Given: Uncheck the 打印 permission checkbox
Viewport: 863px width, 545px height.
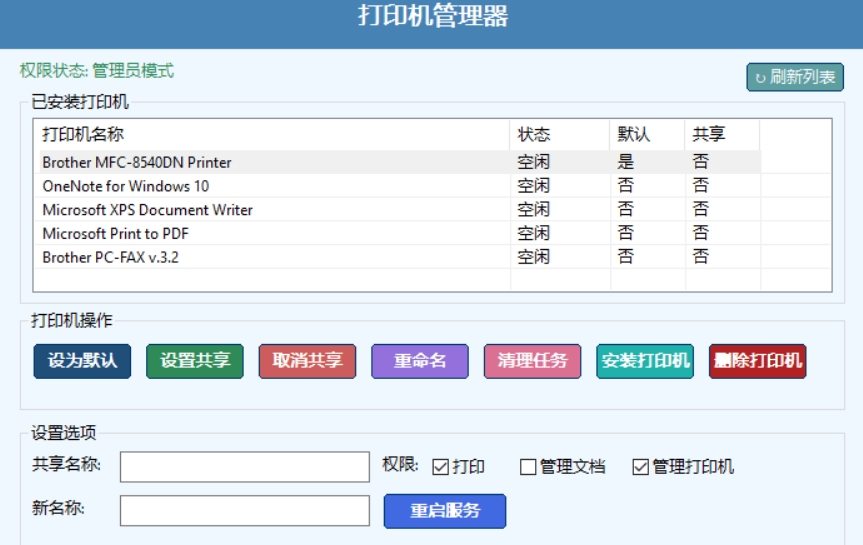Looking at the screenshot, I should point(441,467).
